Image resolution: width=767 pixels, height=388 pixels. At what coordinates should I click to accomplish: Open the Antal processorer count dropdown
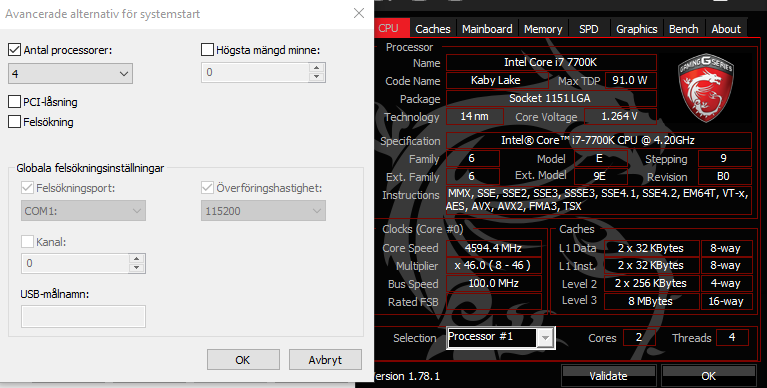pyautogui.click(x=70, y=74)
